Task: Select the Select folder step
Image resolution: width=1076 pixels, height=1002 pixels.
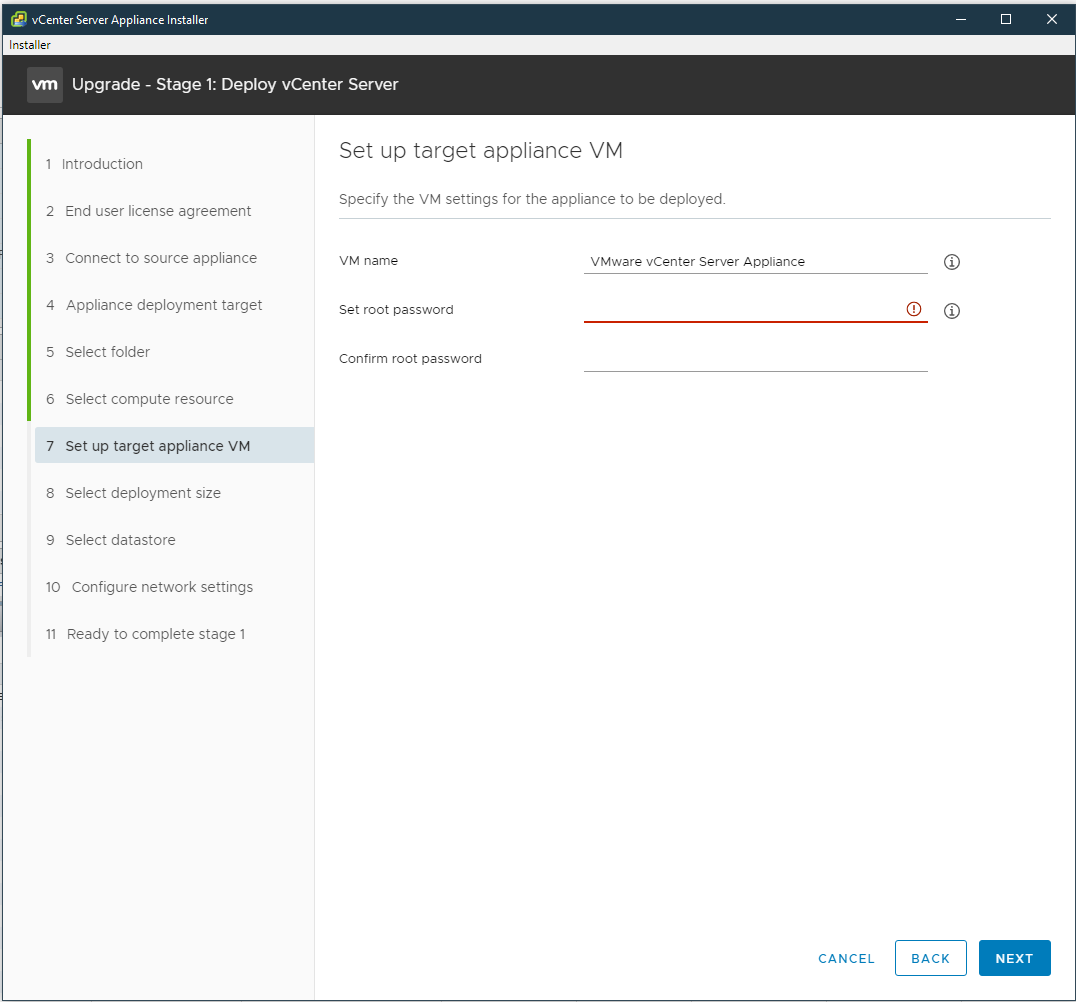Action: [109, 351]
